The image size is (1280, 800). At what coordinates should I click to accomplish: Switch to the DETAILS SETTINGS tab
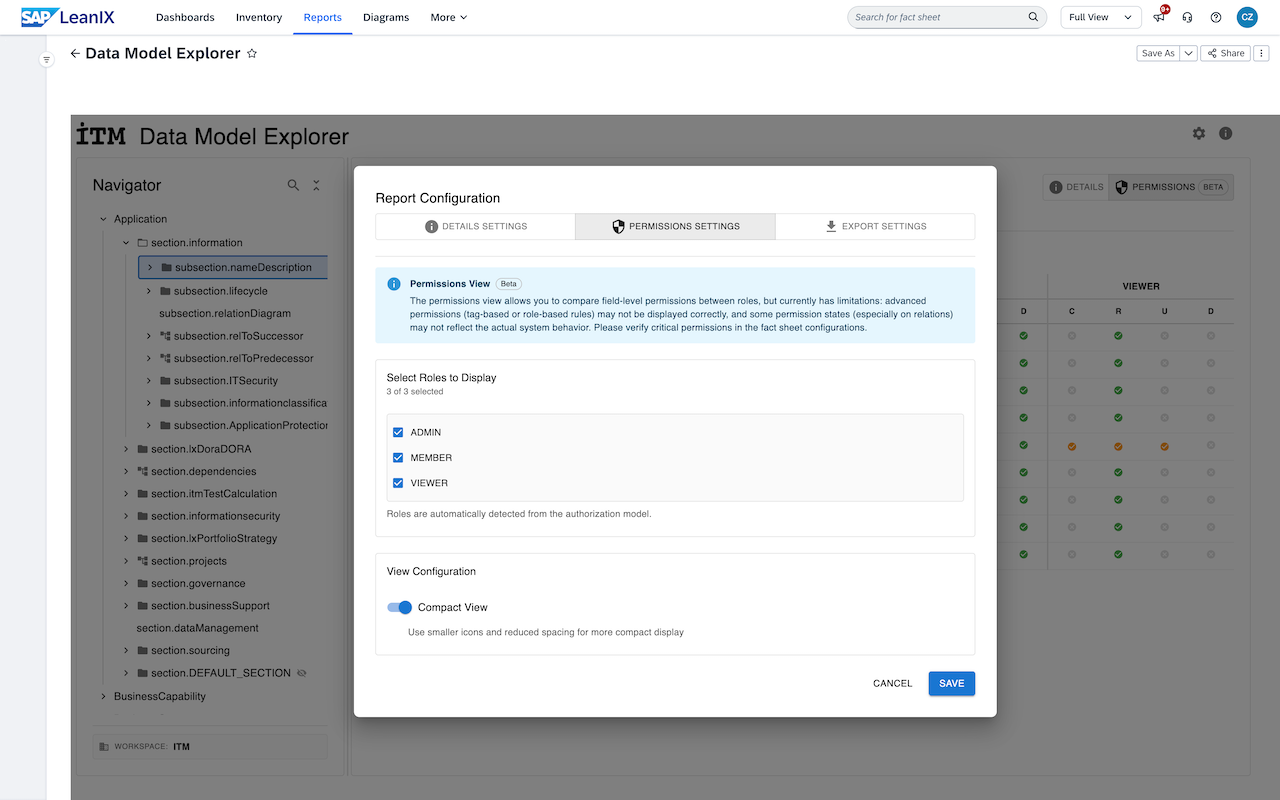475,226
